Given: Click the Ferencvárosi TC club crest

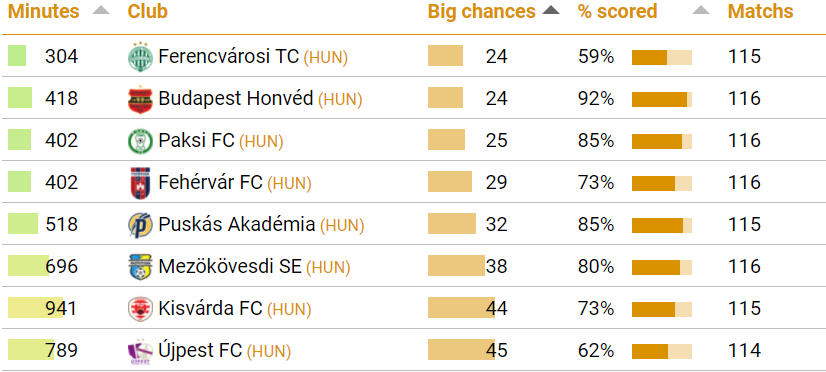Looking at the screenshot, I should coord(140,56).
